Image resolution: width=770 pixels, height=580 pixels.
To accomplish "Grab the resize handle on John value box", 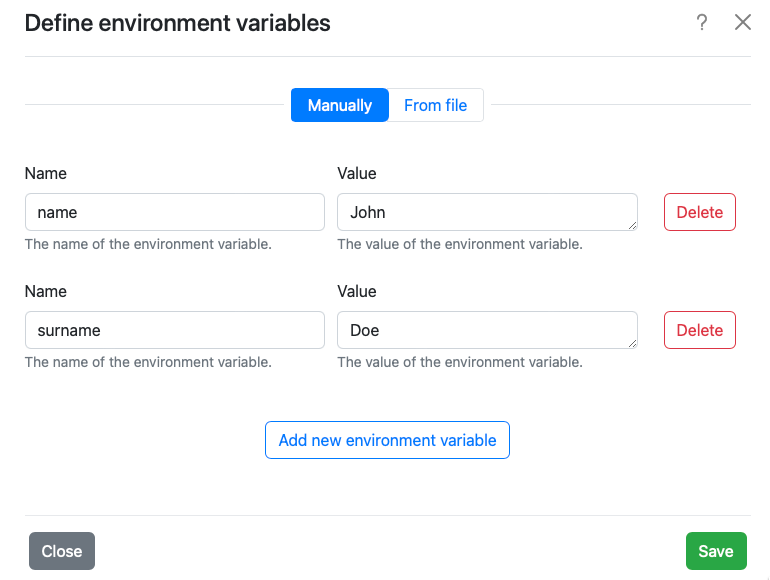I will [x=632, y=226].
